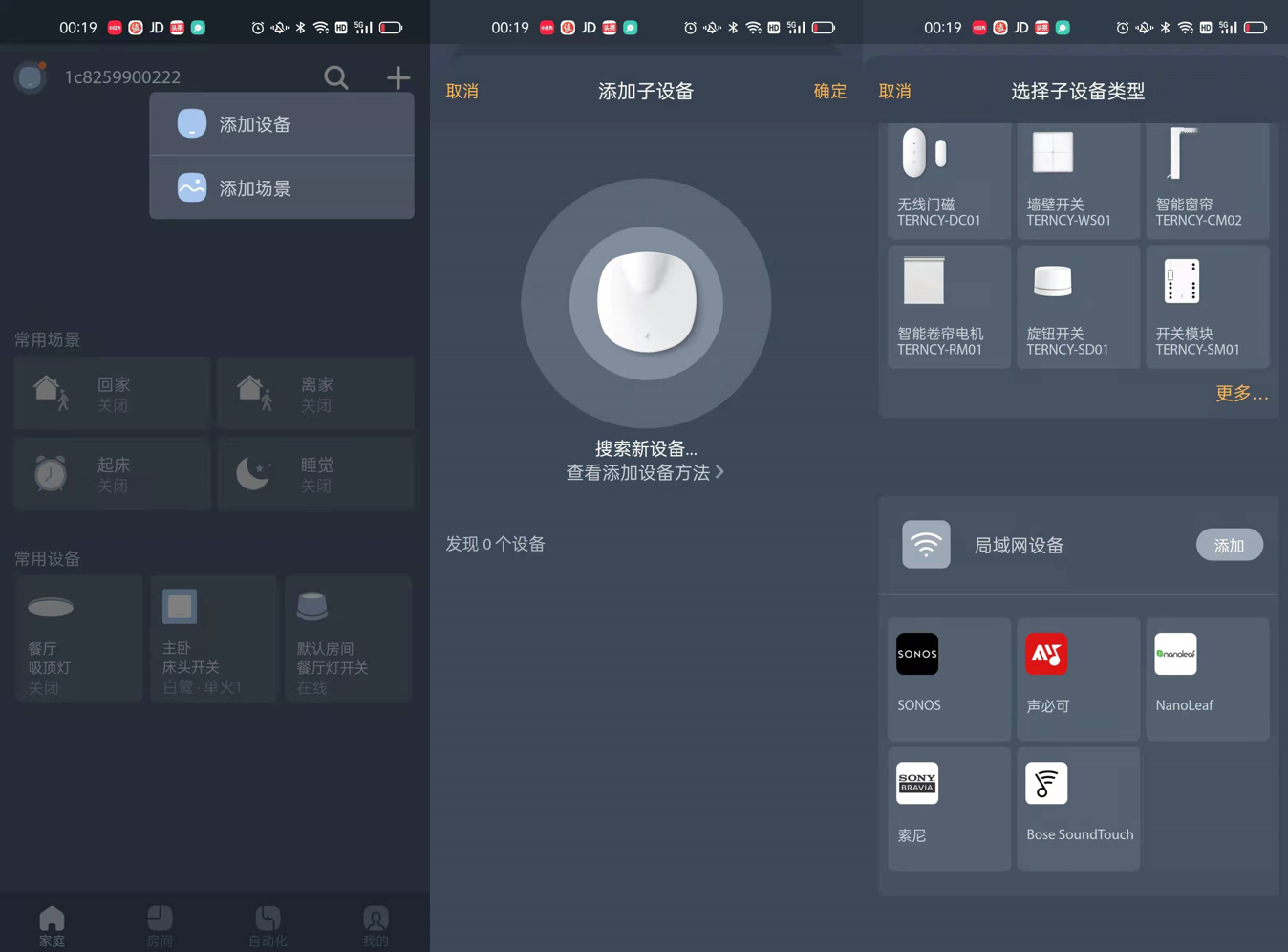
Task: Open the user avatar next to 1c8259900222
Action: (x=31, y=76)
